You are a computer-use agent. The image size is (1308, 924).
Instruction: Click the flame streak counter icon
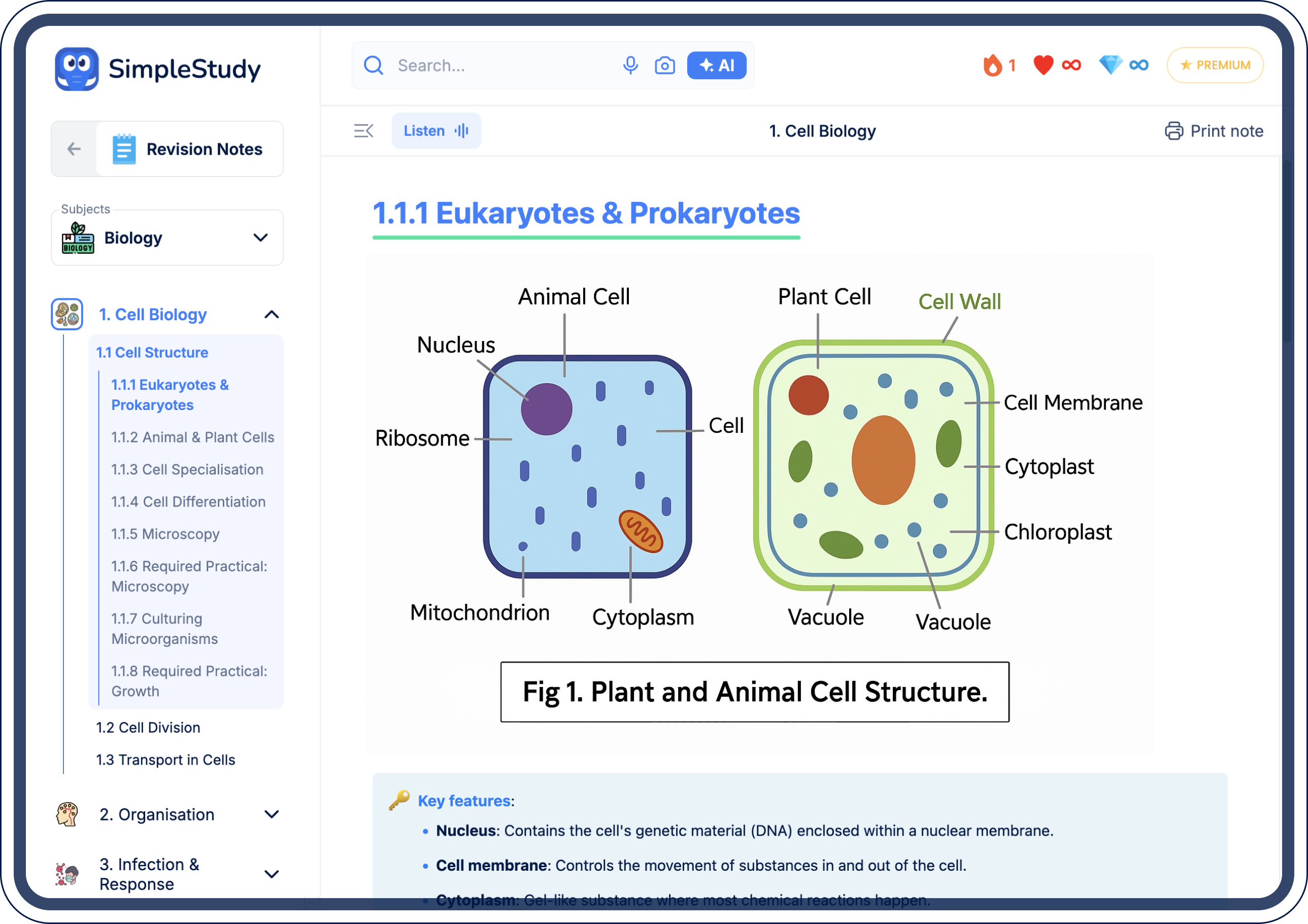[x=992, y=65]
